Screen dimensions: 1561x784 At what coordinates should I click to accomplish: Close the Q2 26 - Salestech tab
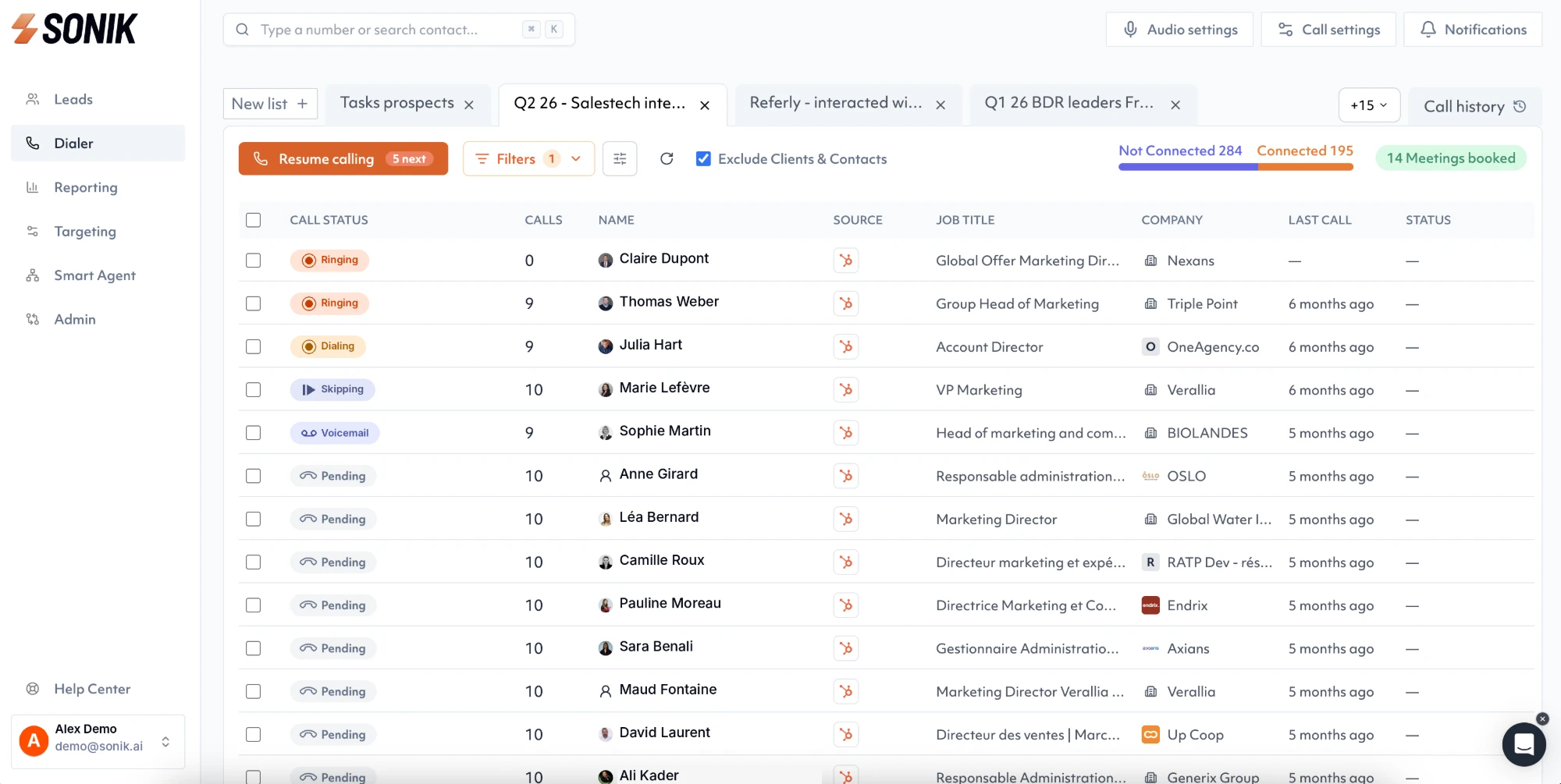(705, 105)
